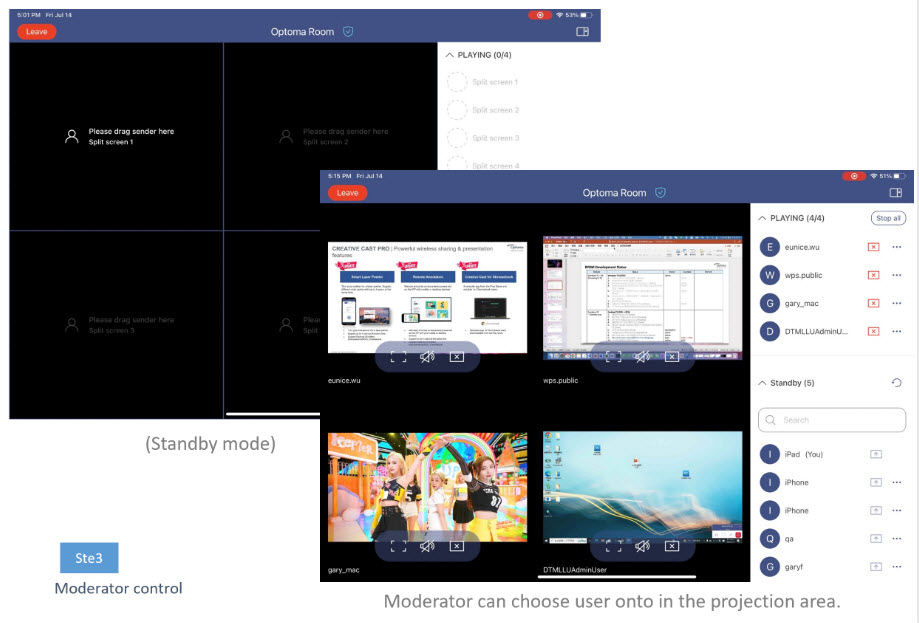Make eunice.wu screen fullscreen

click(x=398, y=357)
